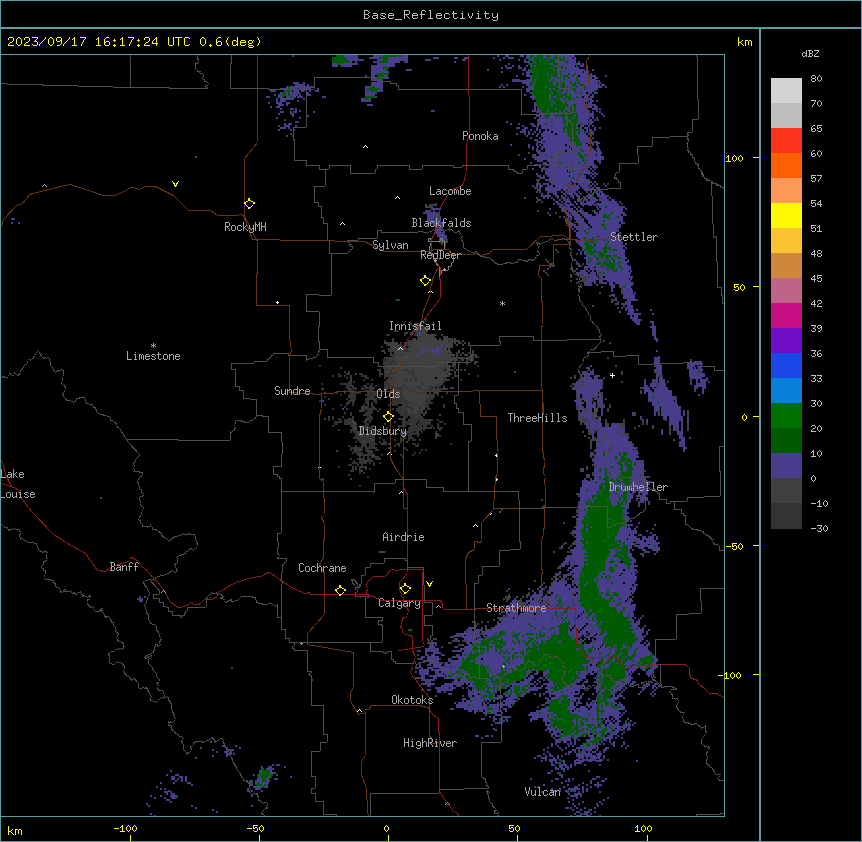Image resolution: width=862 pixels, height=842 pixels.
Task: Click the Lake Louise label
Action: pos(18,484)
